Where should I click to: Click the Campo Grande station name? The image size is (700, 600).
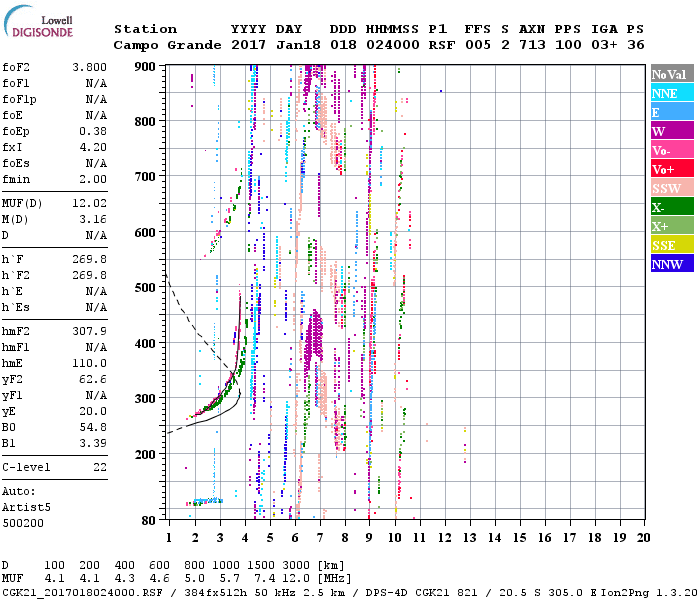[x=167, y=45]
